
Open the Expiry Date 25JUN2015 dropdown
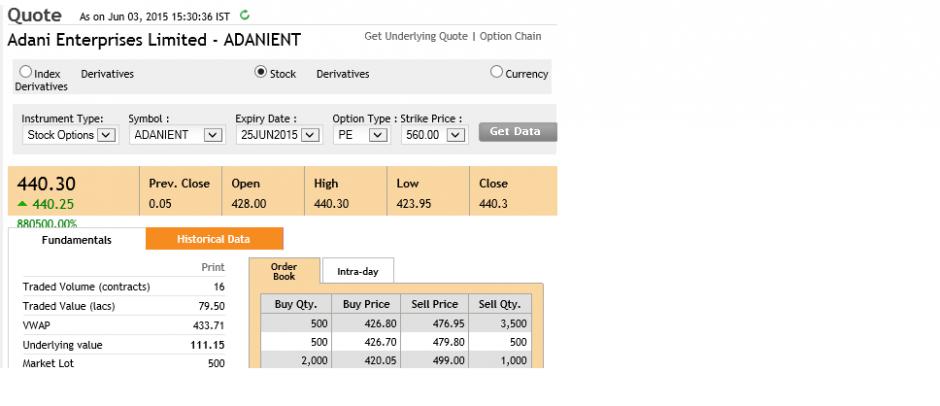point(278,135)
